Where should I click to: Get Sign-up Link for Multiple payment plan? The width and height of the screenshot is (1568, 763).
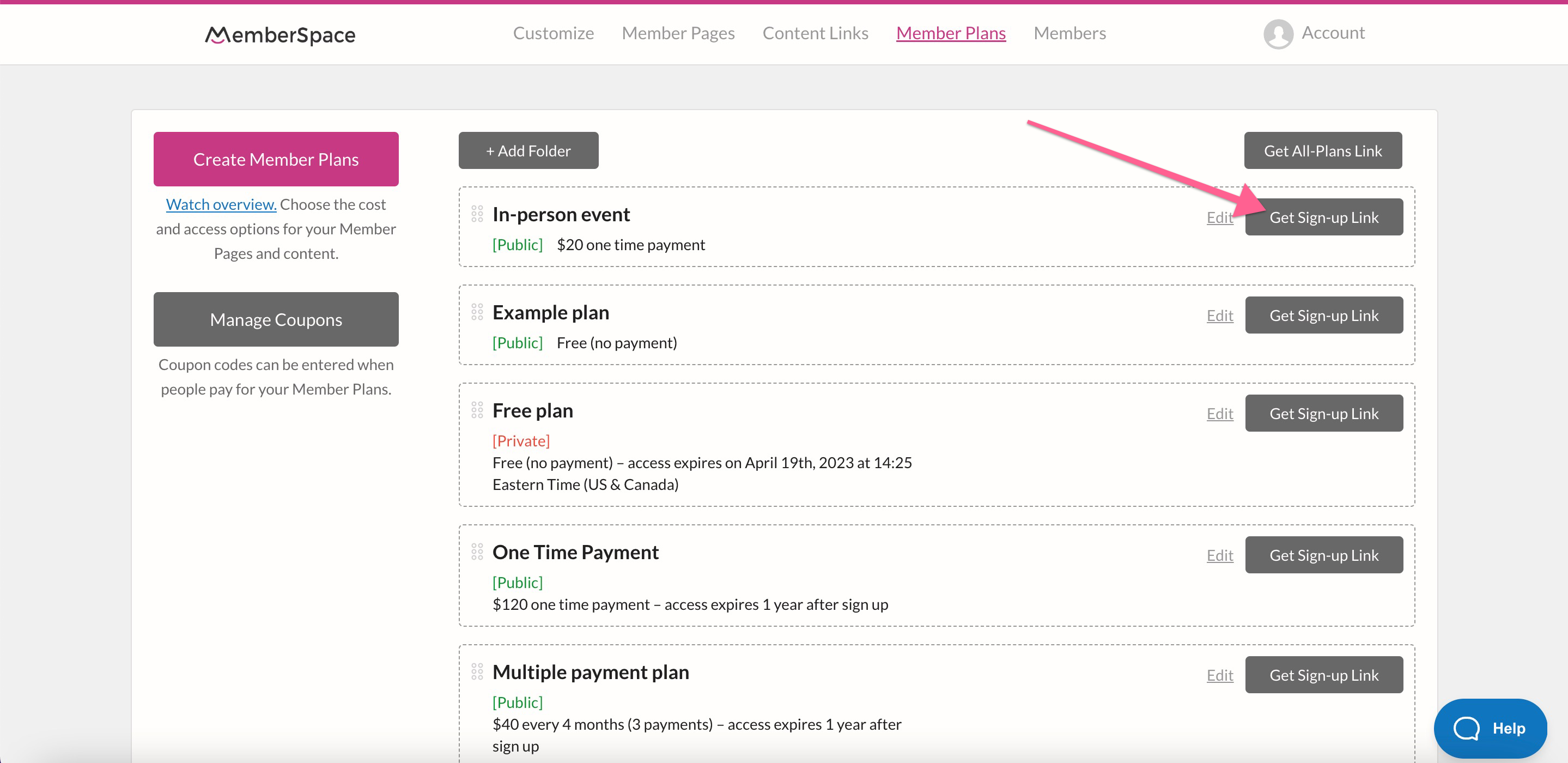click(1324, 675)
